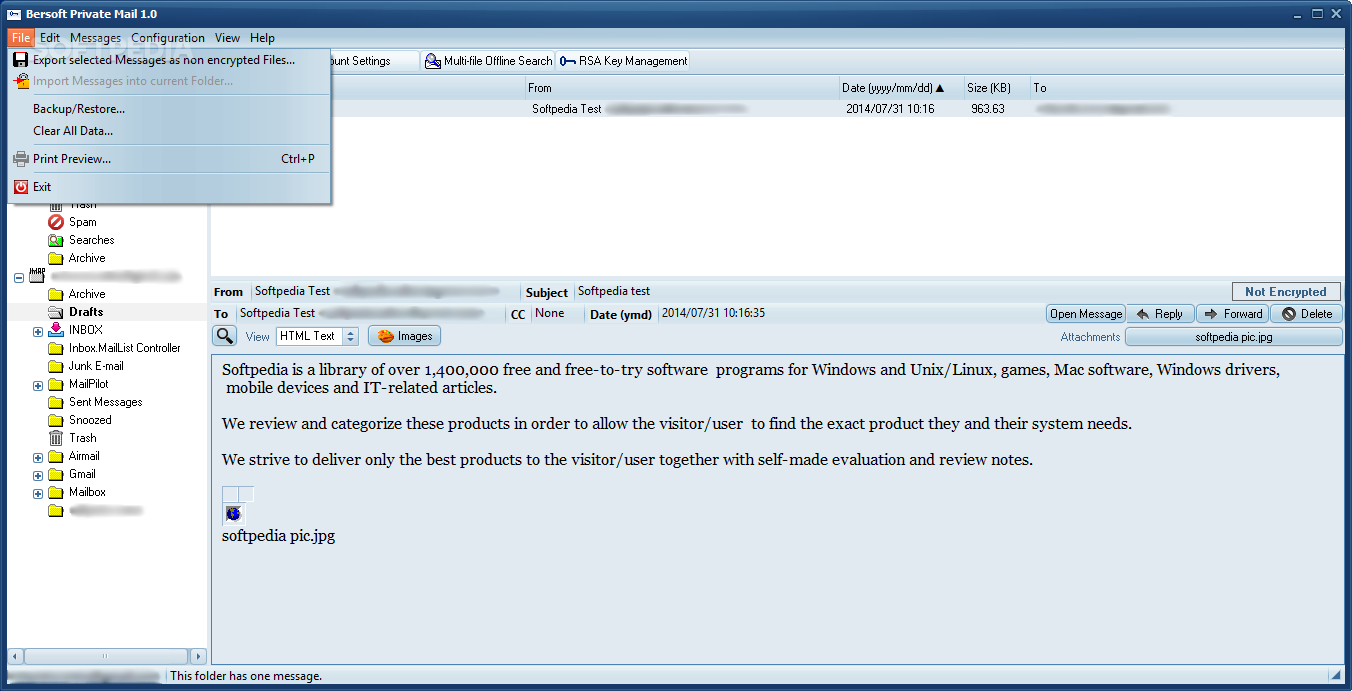Collapse the IMAP account tree node

19,277
